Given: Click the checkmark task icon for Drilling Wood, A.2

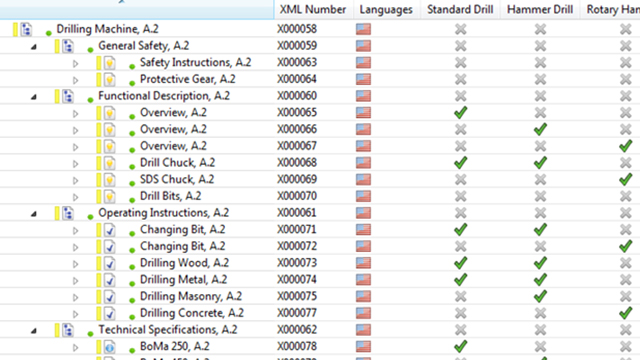Looking at the screenshot, I should point(109,263).
